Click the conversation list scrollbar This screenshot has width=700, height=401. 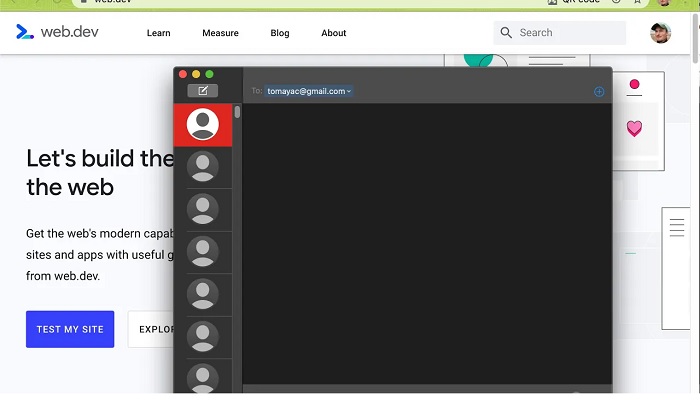click(x=237, y=113)
